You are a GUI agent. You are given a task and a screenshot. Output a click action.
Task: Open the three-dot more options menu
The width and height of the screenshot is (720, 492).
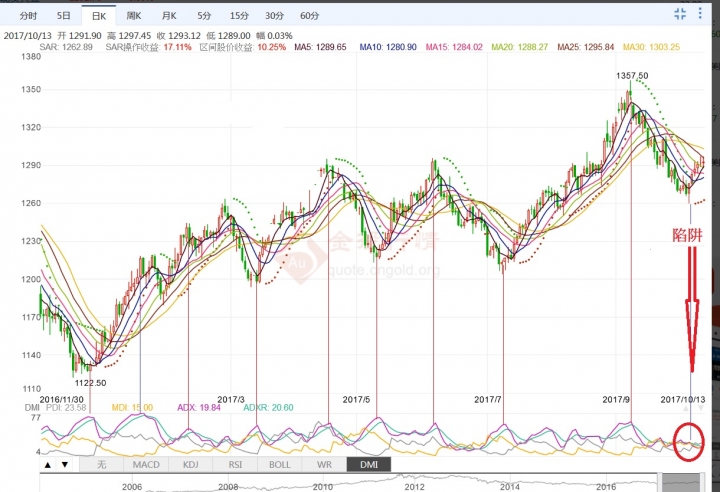click(x=702, y=14)
